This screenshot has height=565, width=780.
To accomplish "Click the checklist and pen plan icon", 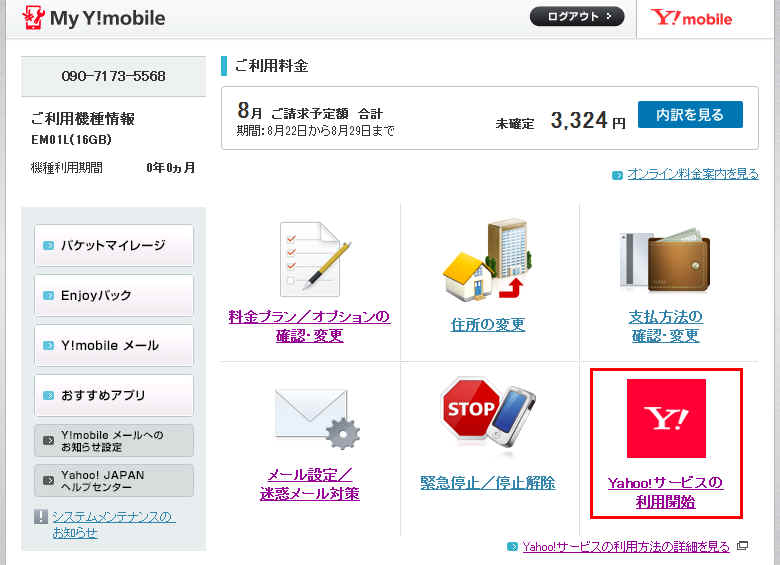I will [x=314, y=259].
